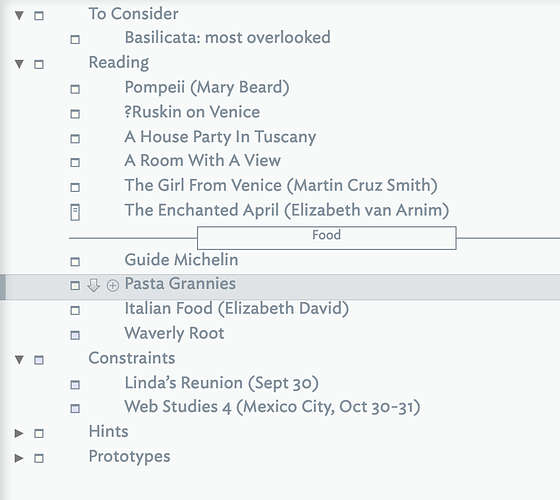Click the note icon for Basilicata: most overlooked

tap(75, 39)
